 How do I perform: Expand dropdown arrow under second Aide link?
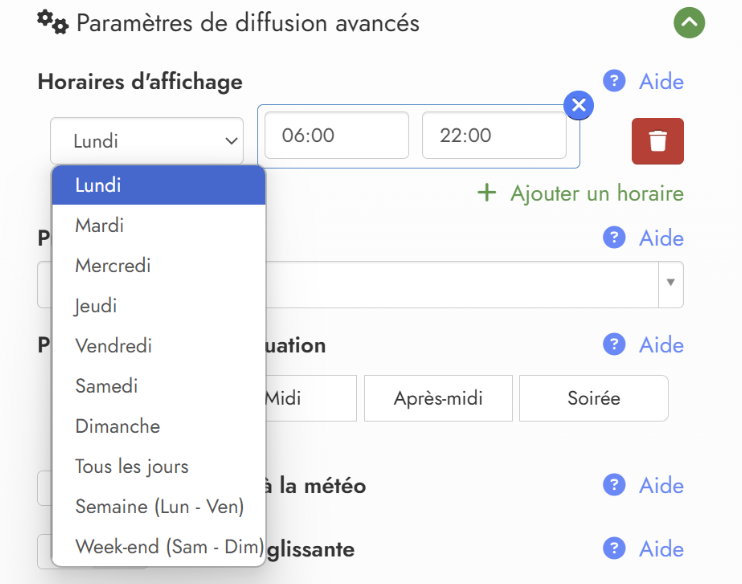coord(670,284)
